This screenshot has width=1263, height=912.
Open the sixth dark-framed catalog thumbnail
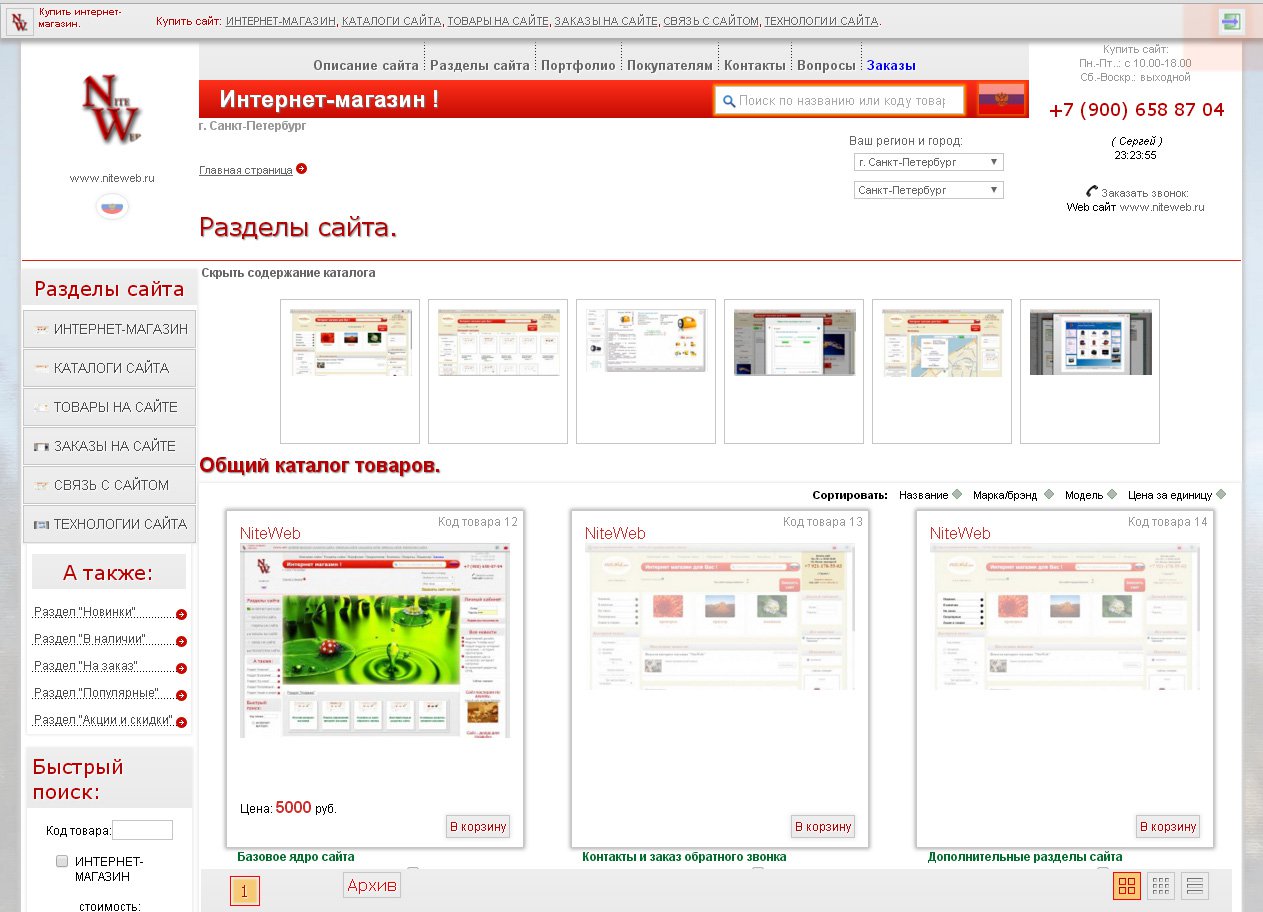[1090, 371]
